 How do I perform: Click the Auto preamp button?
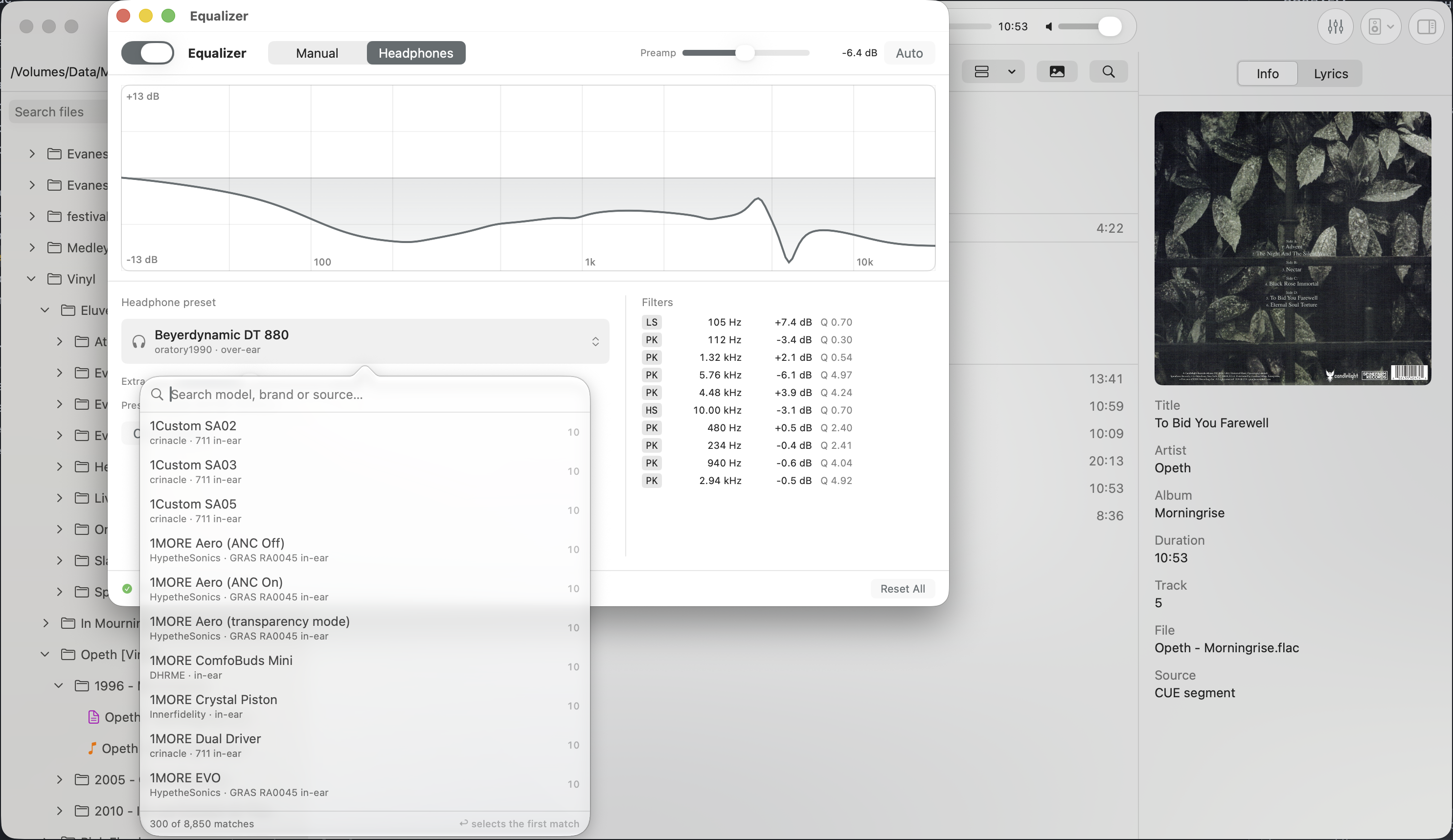tap(909, 53)
